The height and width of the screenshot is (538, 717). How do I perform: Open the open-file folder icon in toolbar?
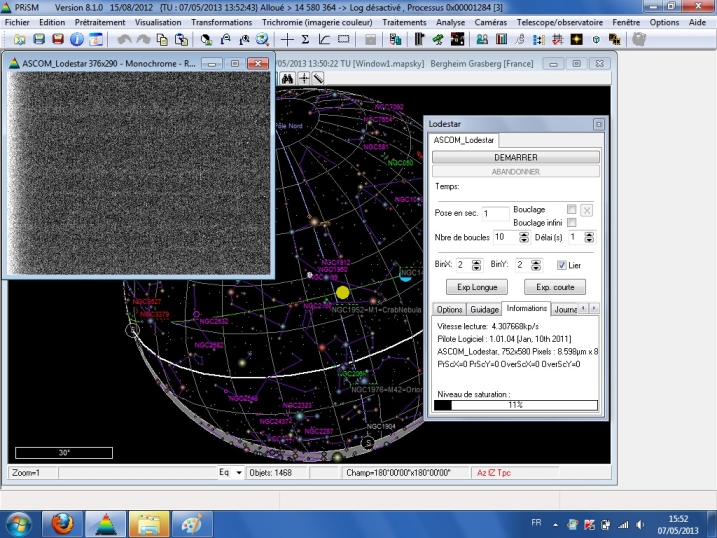(20, 39)
